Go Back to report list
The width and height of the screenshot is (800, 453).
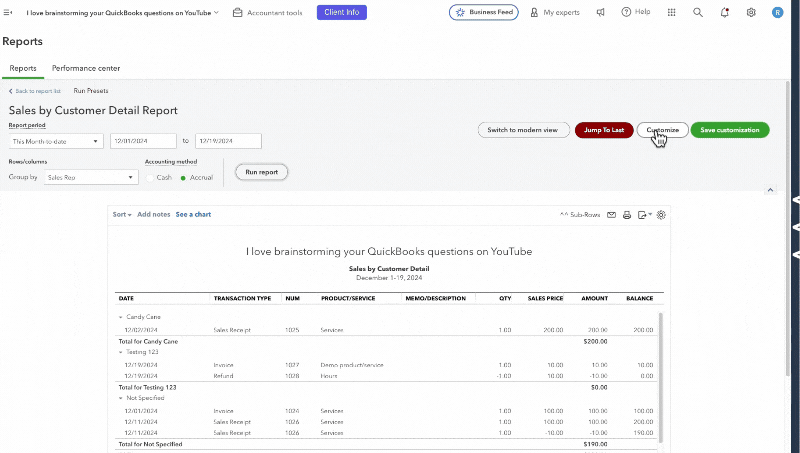coord(35,91)
